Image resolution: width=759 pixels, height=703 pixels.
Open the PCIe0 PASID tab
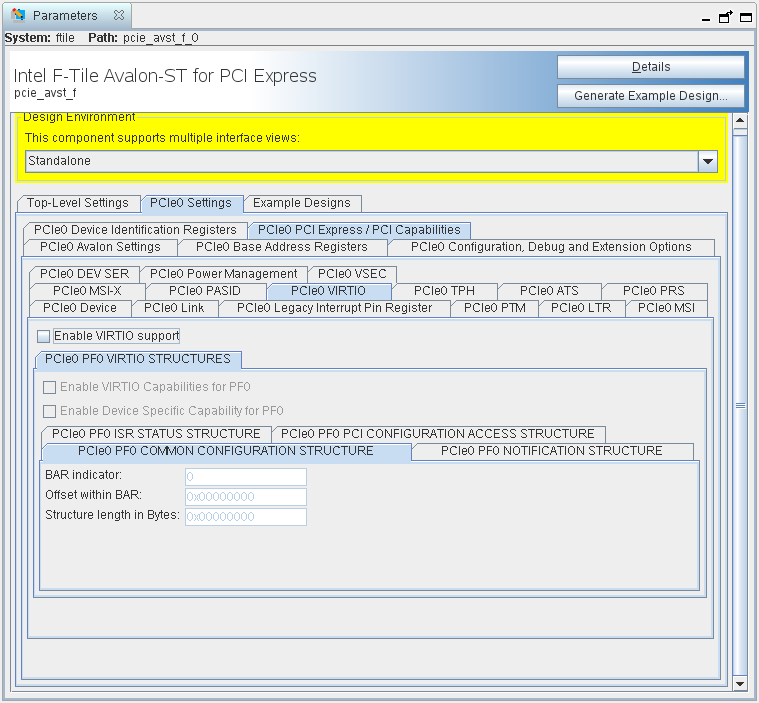pyautogui.click(x=205, y=291)
